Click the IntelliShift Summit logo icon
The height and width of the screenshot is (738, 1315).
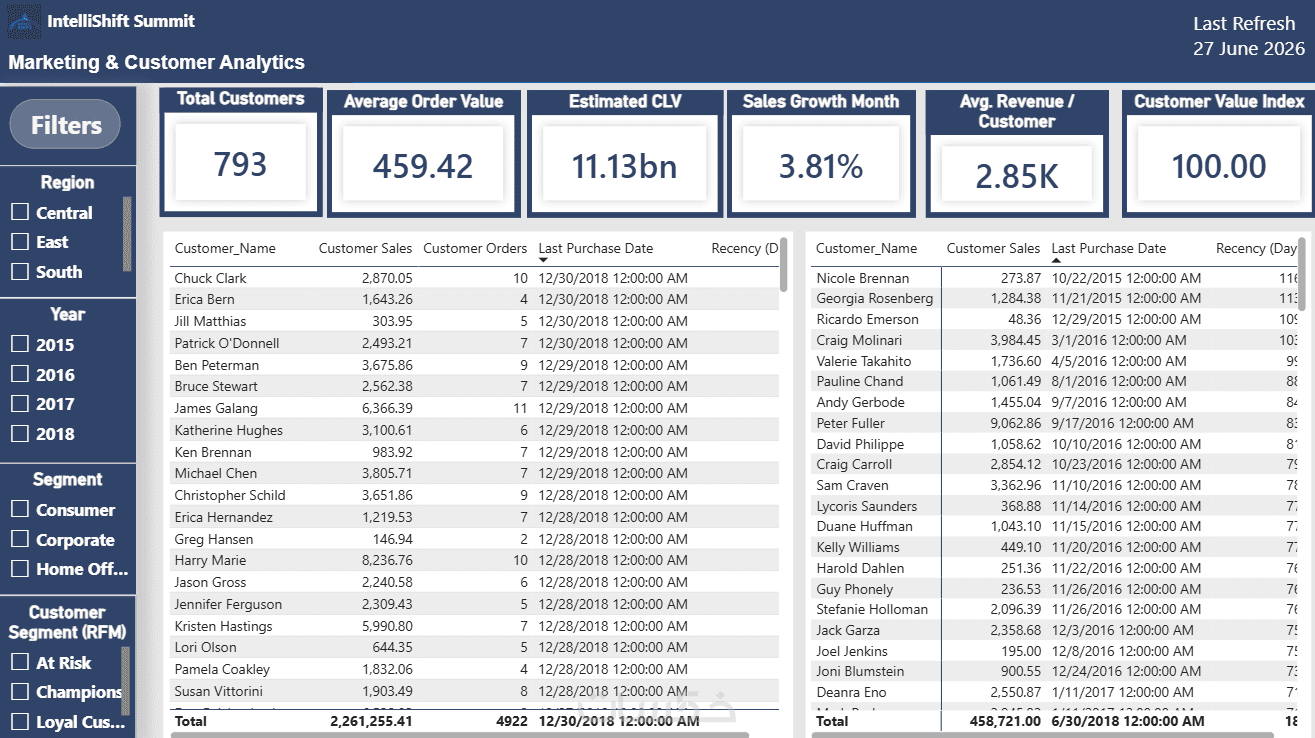click(x=24, y=22)
